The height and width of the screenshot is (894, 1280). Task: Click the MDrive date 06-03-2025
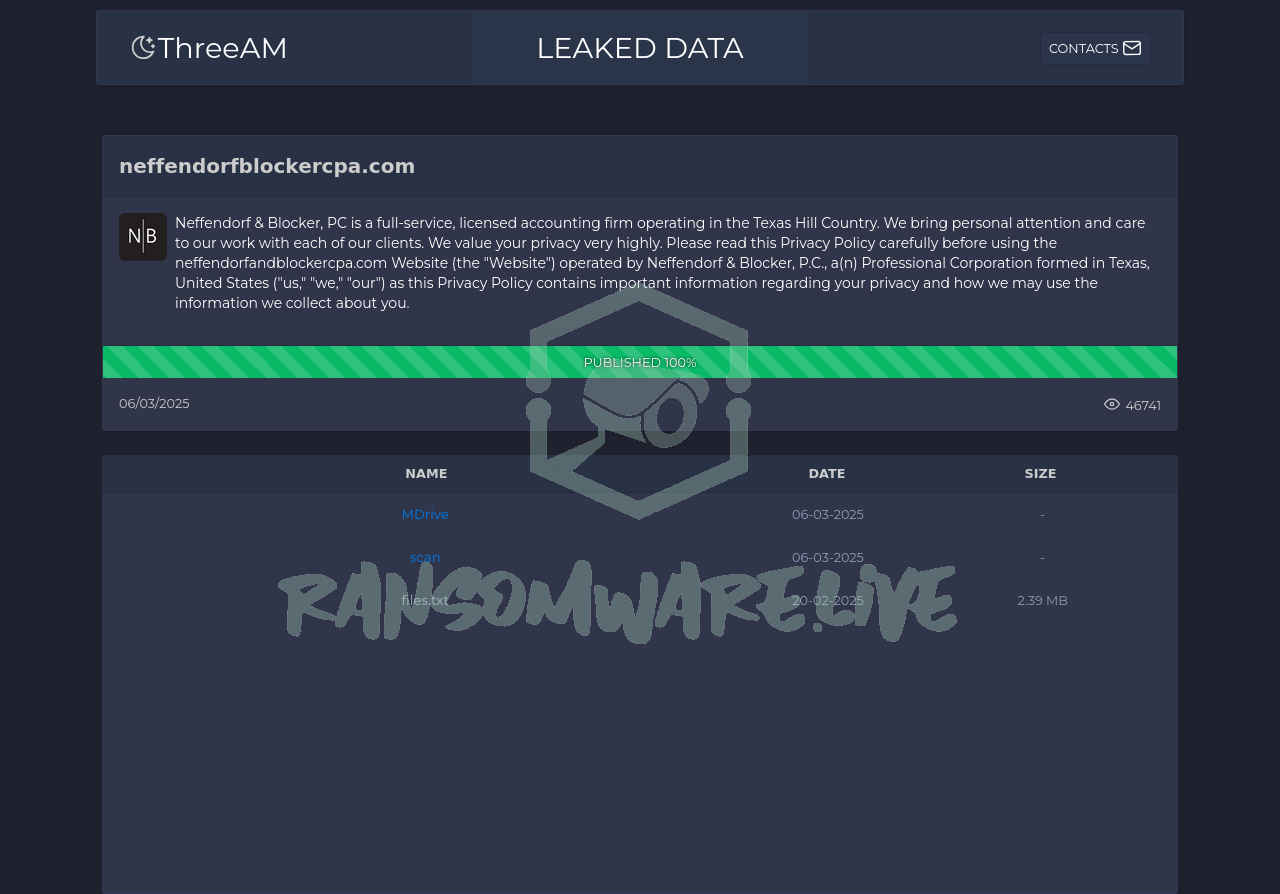pos(828,514)
